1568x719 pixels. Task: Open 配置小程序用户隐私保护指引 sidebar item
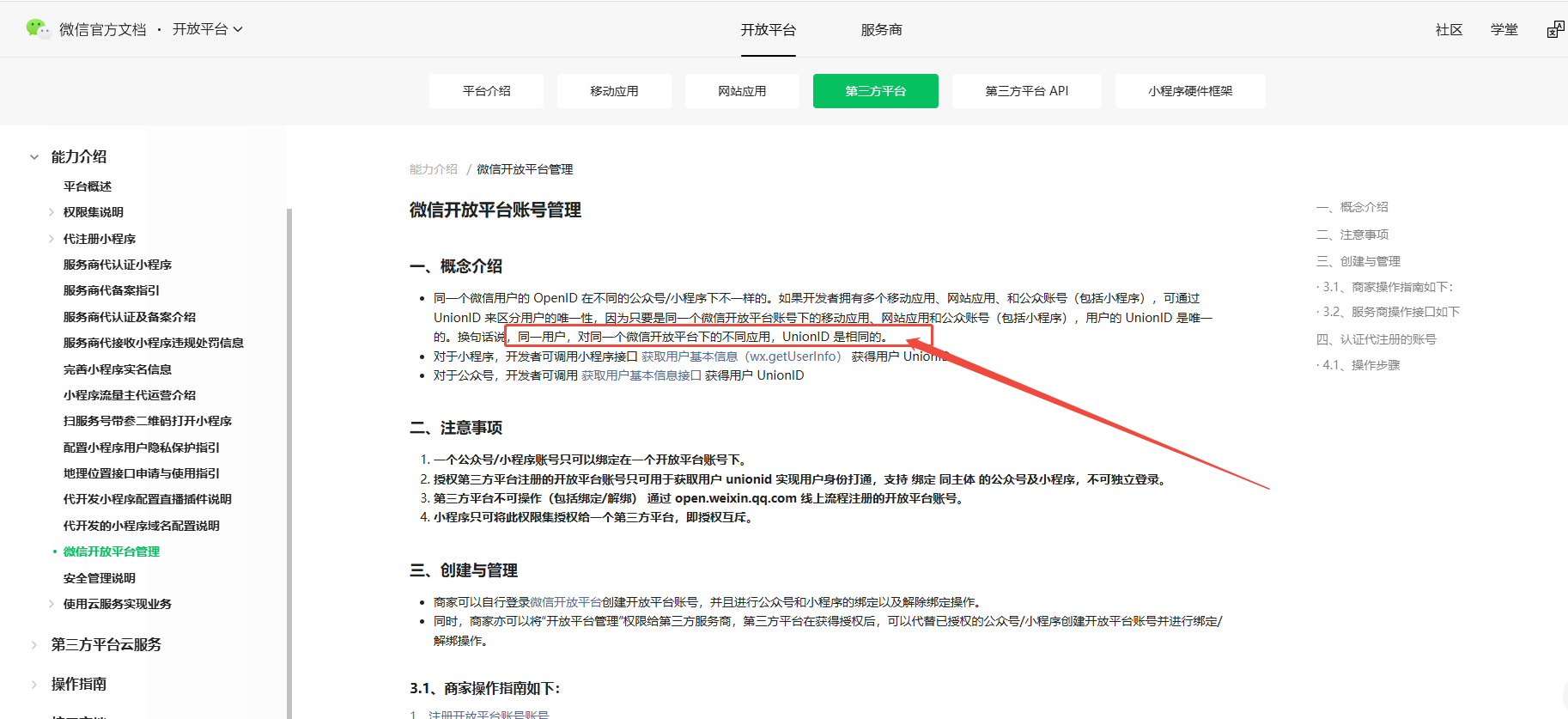tap(142, 448)
